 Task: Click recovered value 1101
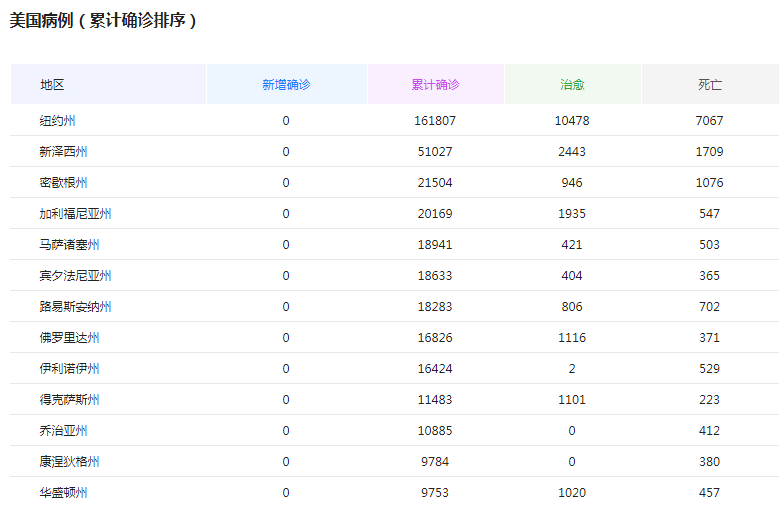point(572,400)
